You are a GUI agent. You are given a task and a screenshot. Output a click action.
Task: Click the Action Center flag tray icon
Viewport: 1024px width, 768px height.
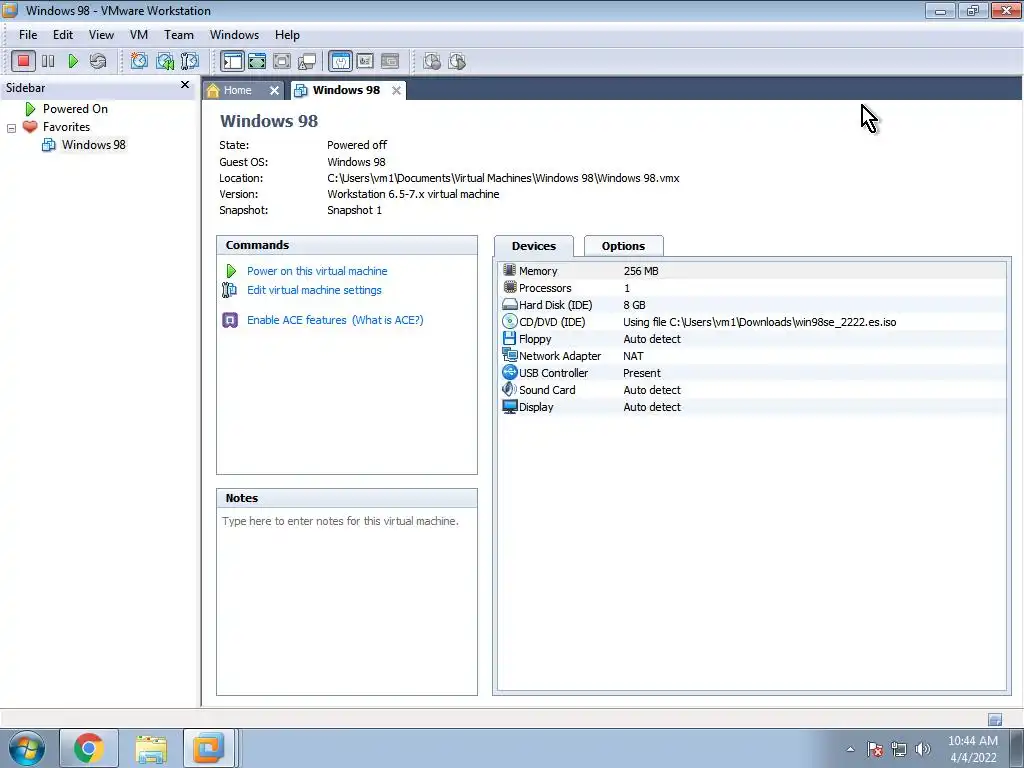[x=875, y=750]
